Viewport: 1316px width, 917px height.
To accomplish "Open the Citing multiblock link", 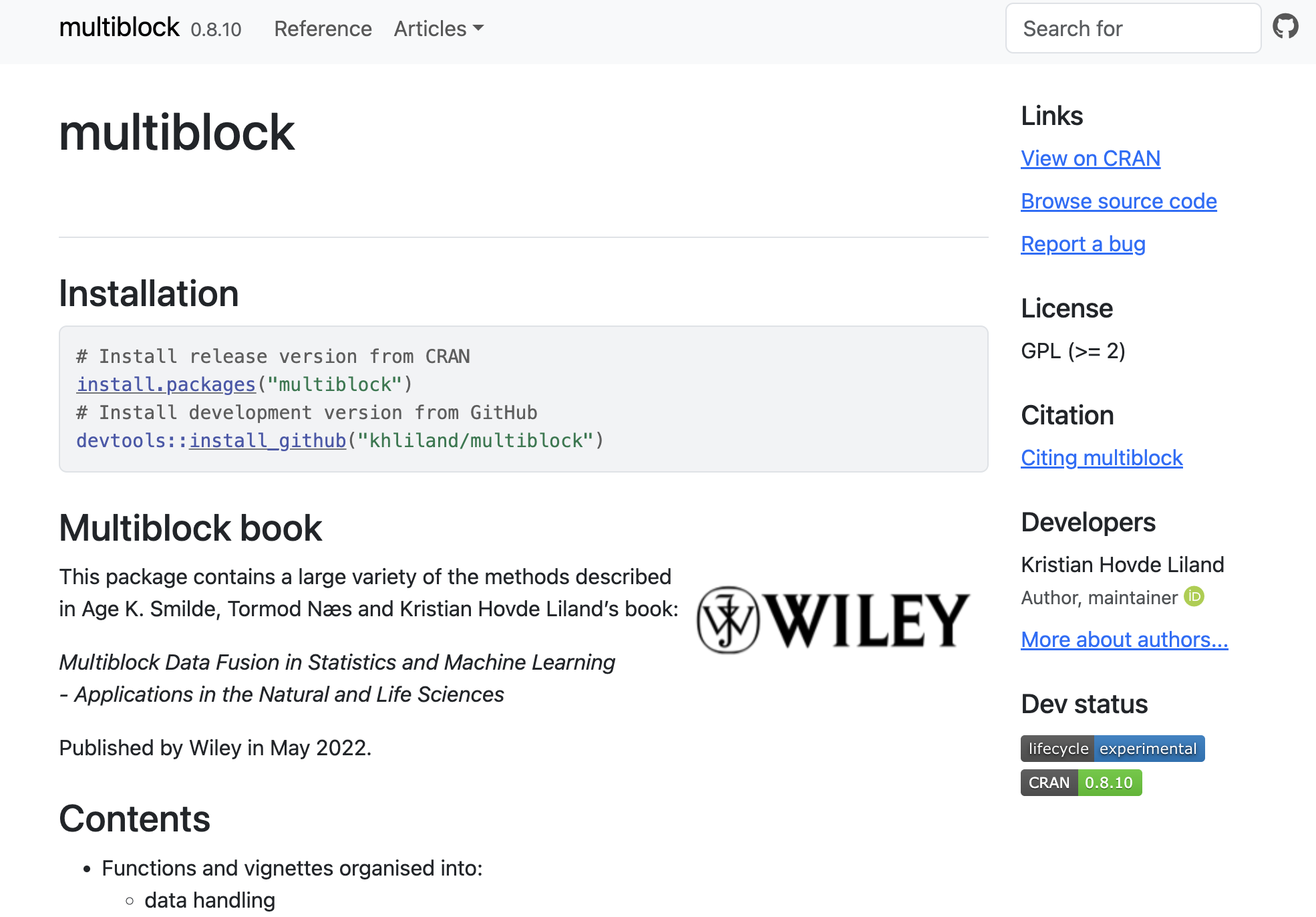I will coord(1102,458).
